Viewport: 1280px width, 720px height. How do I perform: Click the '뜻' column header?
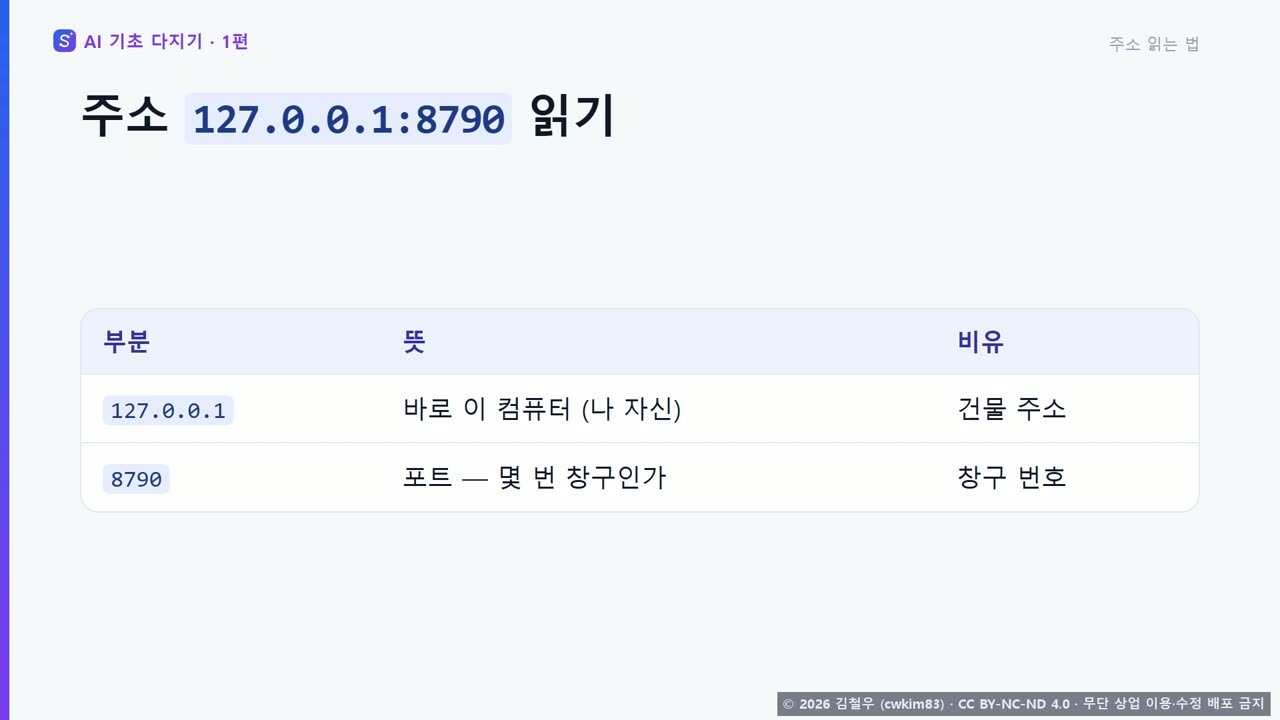414,342
